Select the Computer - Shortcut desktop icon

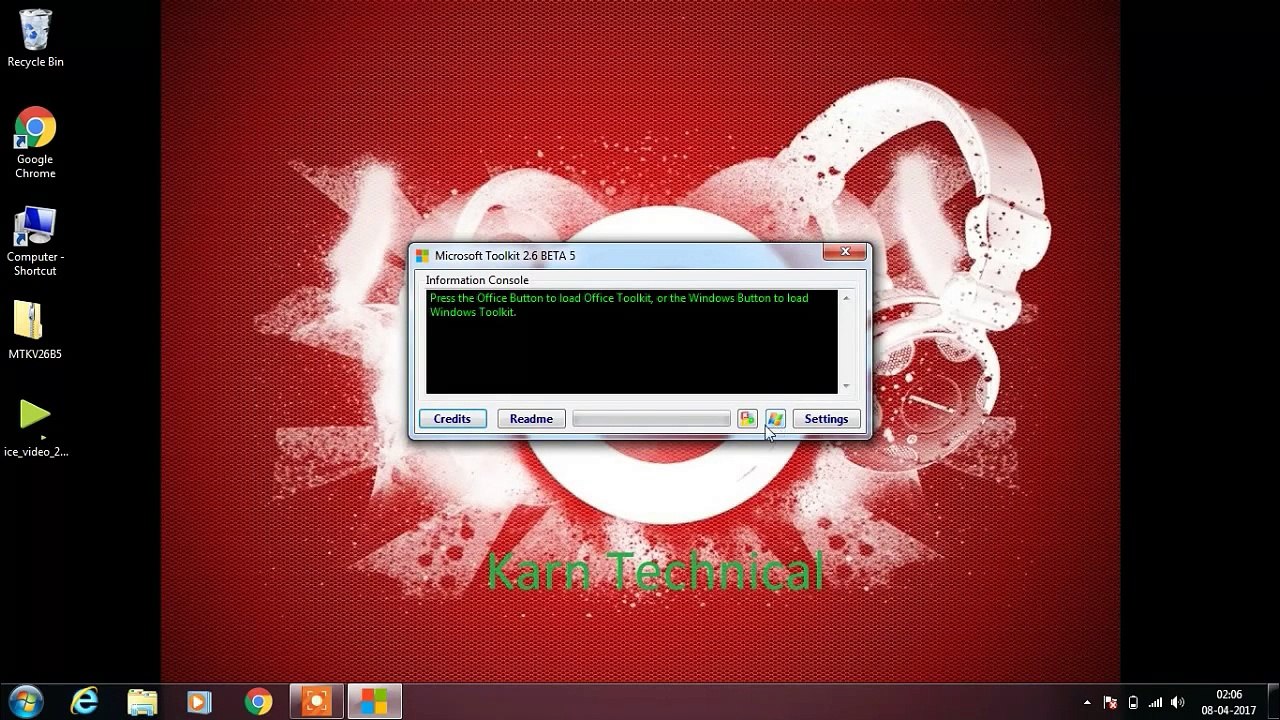tap(35, 241)
